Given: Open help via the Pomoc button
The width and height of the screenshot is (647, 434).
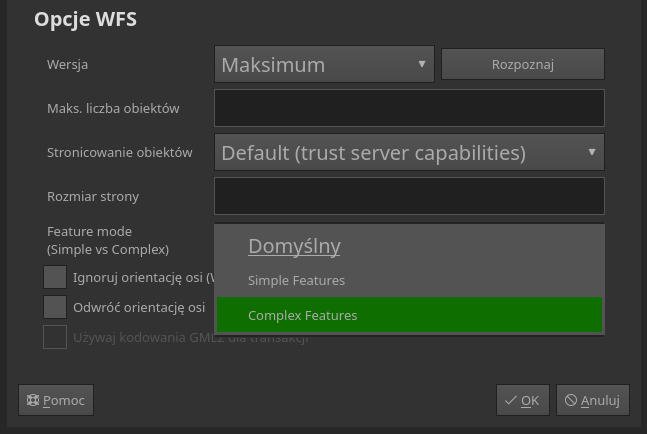Looking at the screenshot, I should point(56,400).
